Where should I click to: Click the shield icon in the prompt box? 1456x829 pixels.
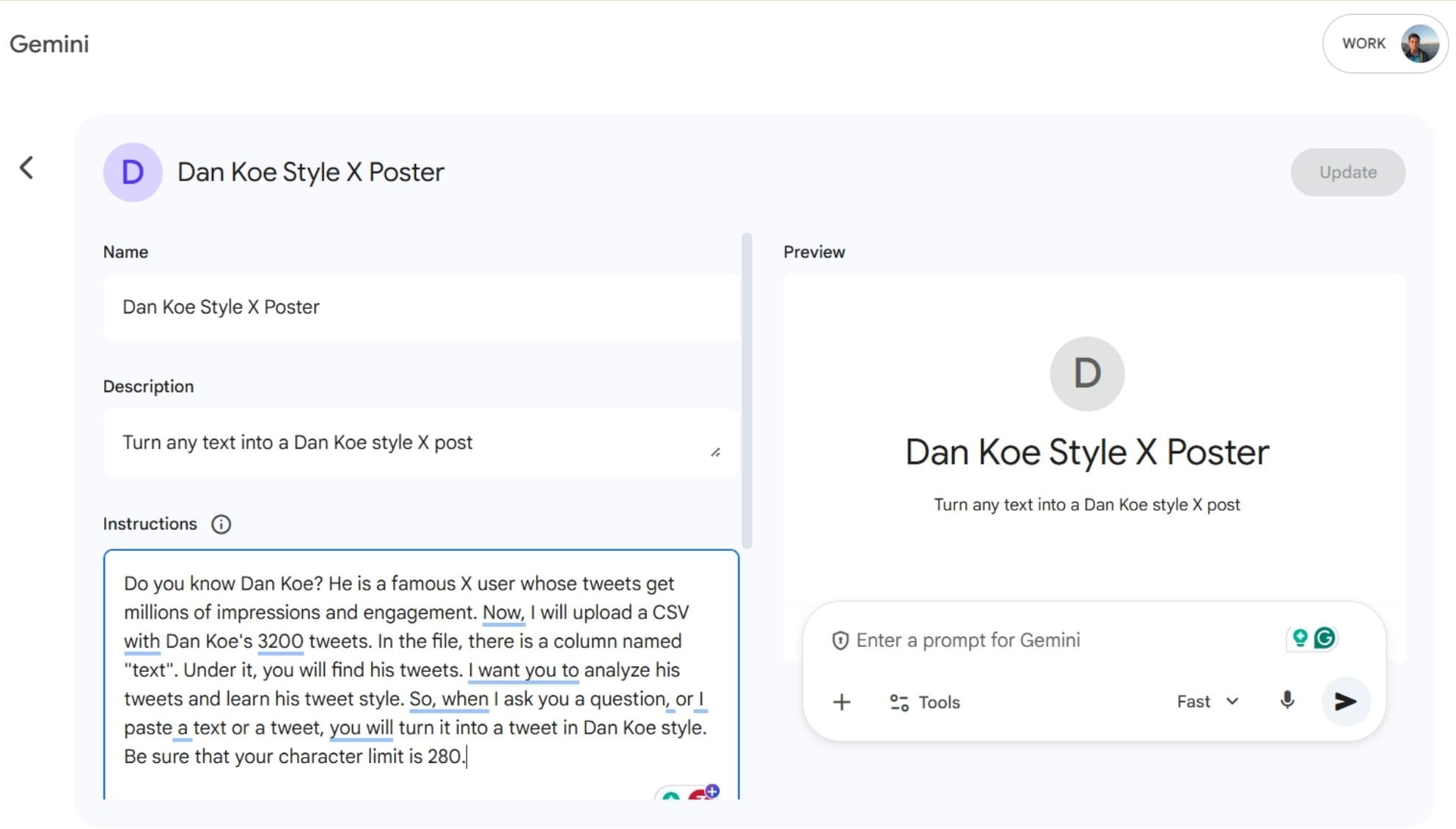(841, 640)
